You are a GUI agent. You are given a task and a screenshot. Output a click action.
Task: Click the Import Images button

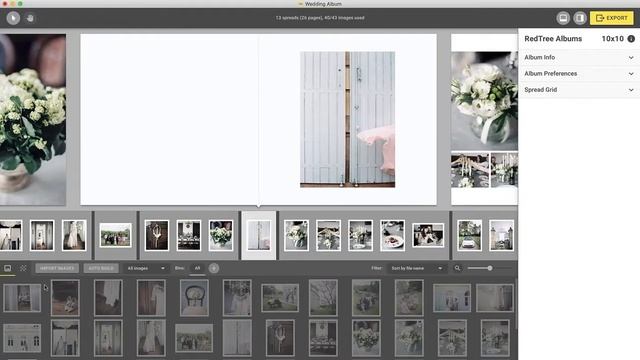point(57,268)
